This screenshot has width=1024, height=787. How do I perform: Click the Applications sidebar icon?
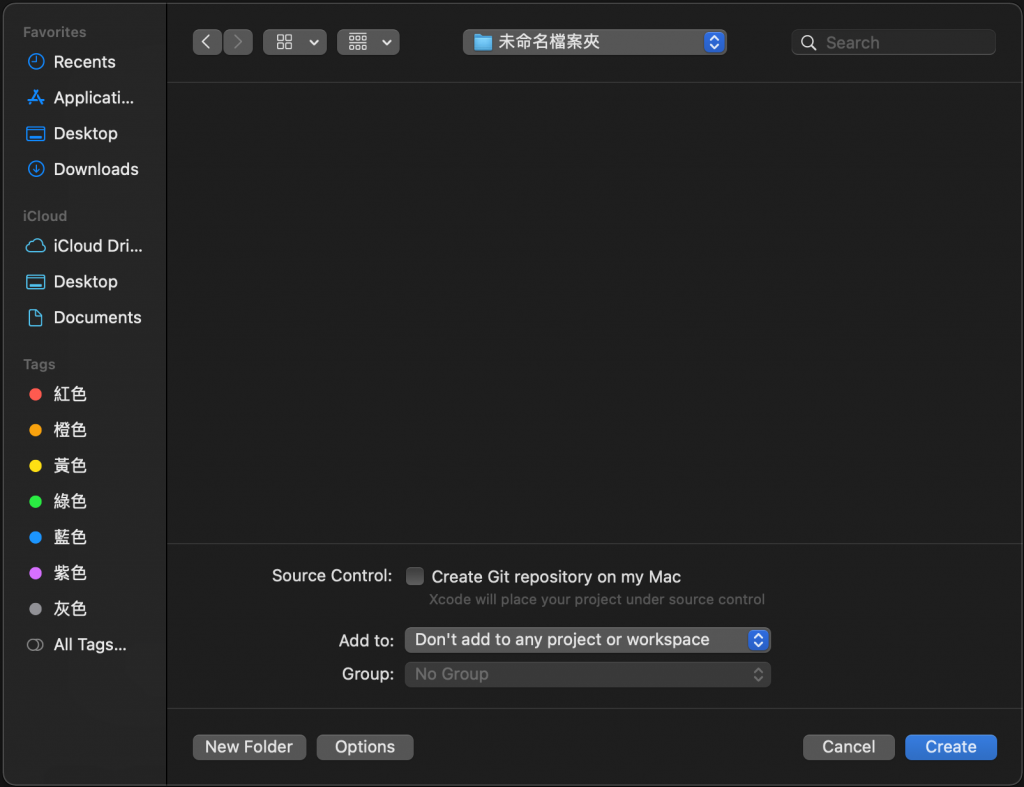36,98
